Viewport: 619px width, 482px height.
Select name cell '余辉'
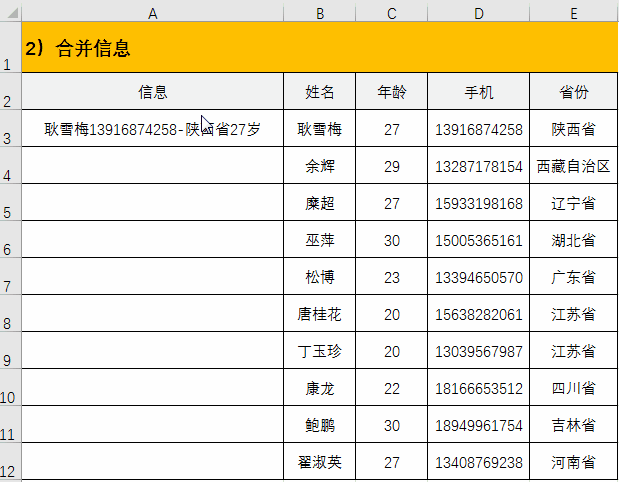pos(319,165)
